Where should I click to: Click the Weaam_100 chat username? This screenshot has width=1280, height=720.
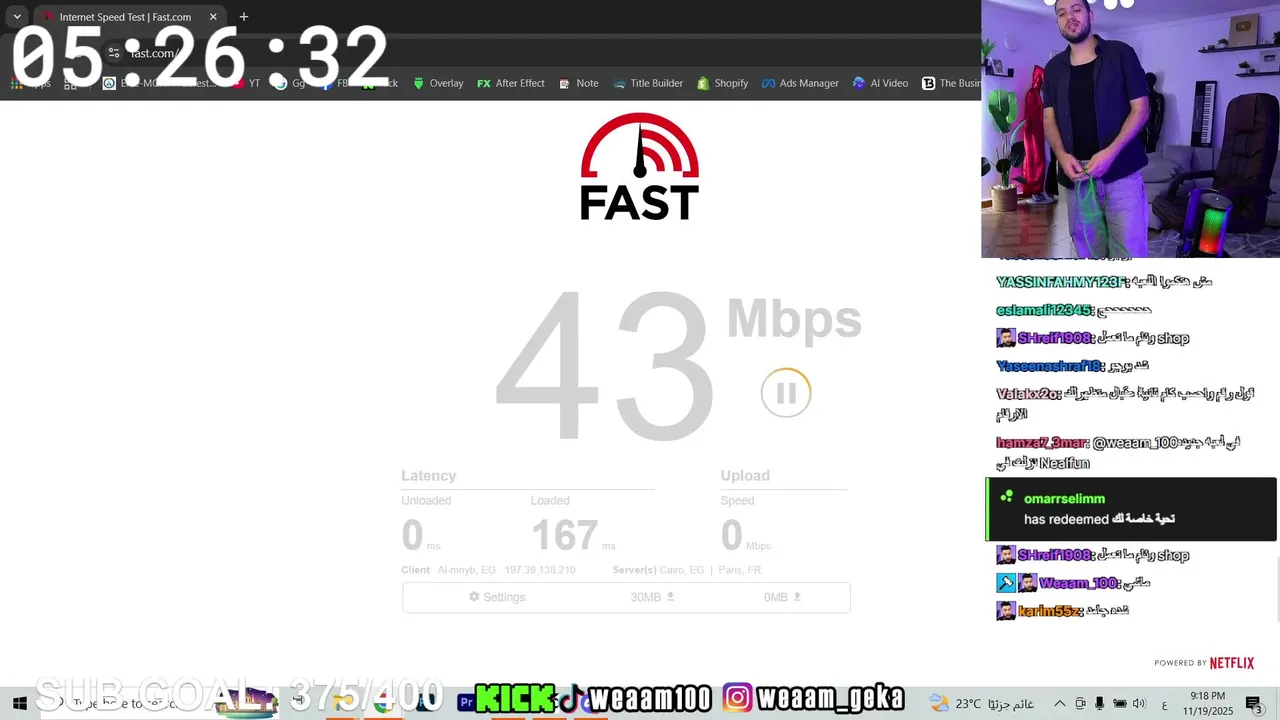(x=1079, y=583)
